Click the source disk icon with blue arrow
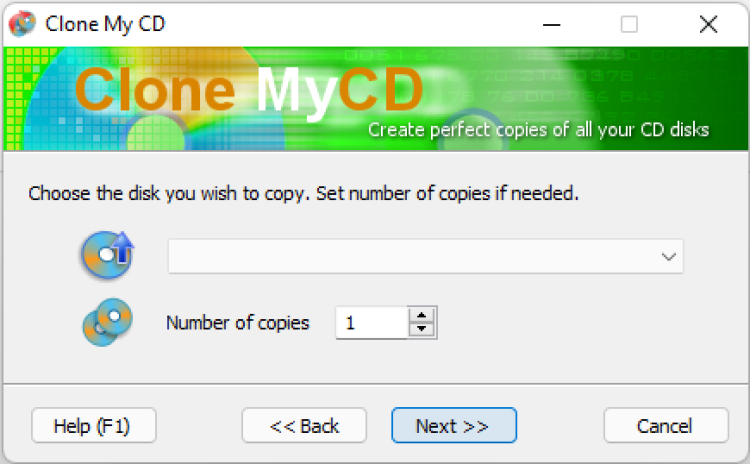The height and width of the screenshot is (464, 750). coord(107,255)
